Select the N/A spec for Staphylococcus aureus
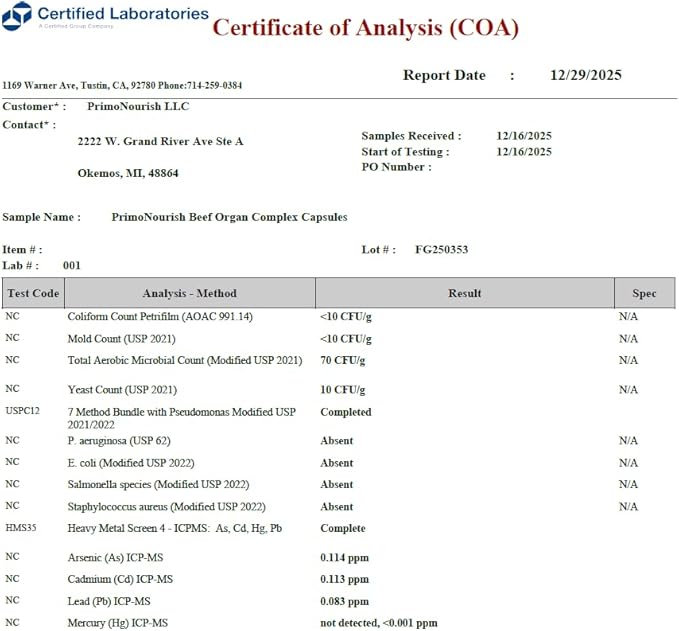Image resolution: width=679 pixels, height=631 pixels. tap(628, 507)
